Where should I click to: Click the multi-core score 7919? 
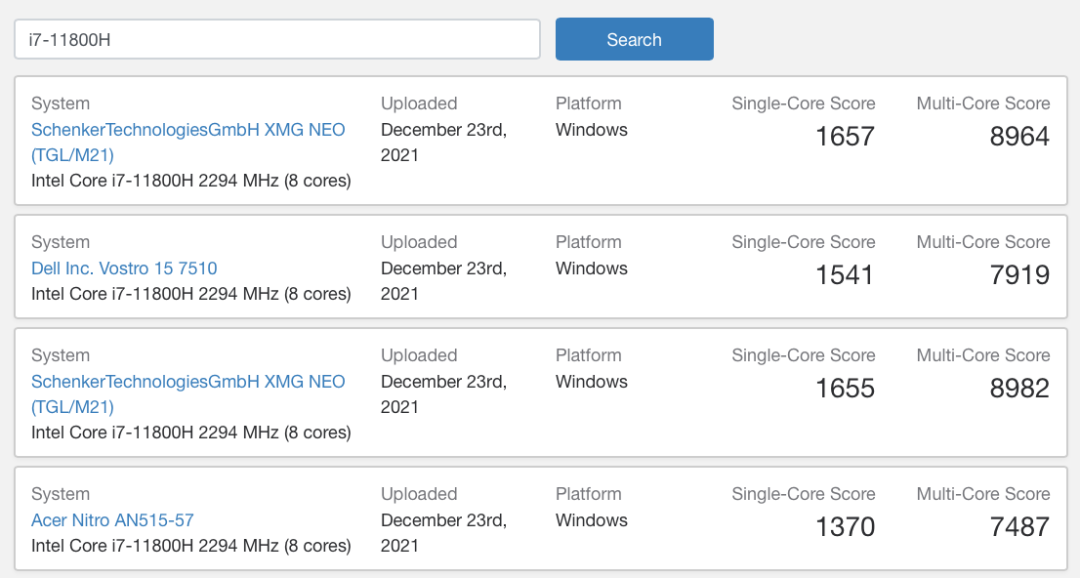[1019, 275]
